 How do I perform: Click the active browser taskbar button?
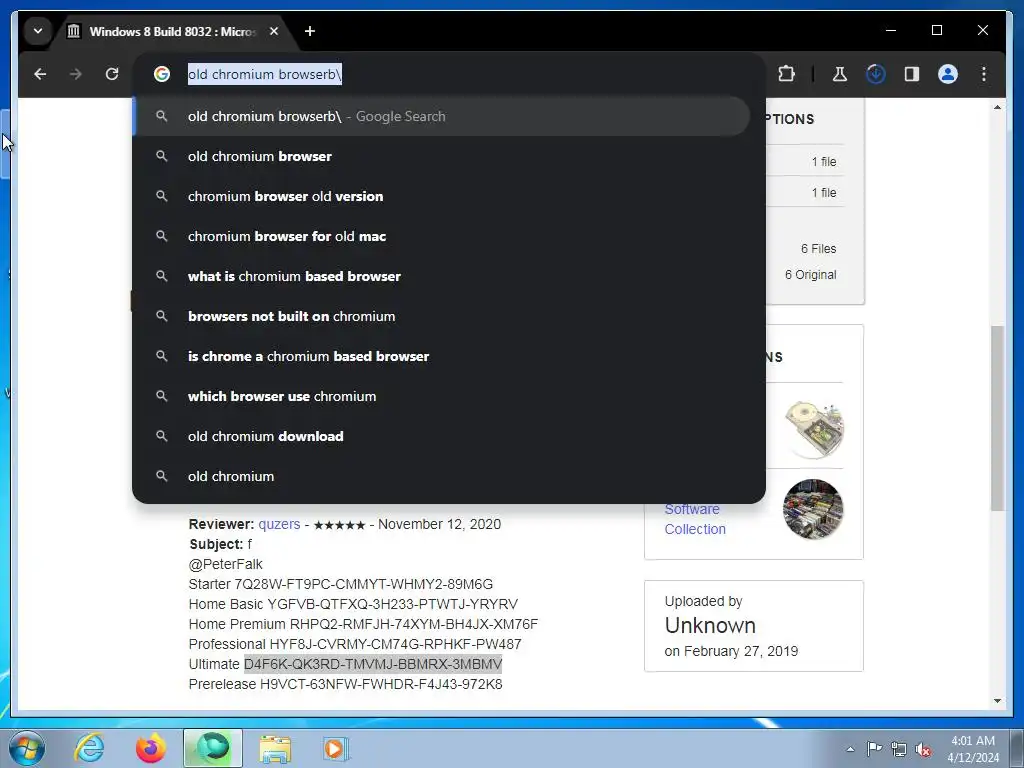pyautogui.click(x=213, y=748)
